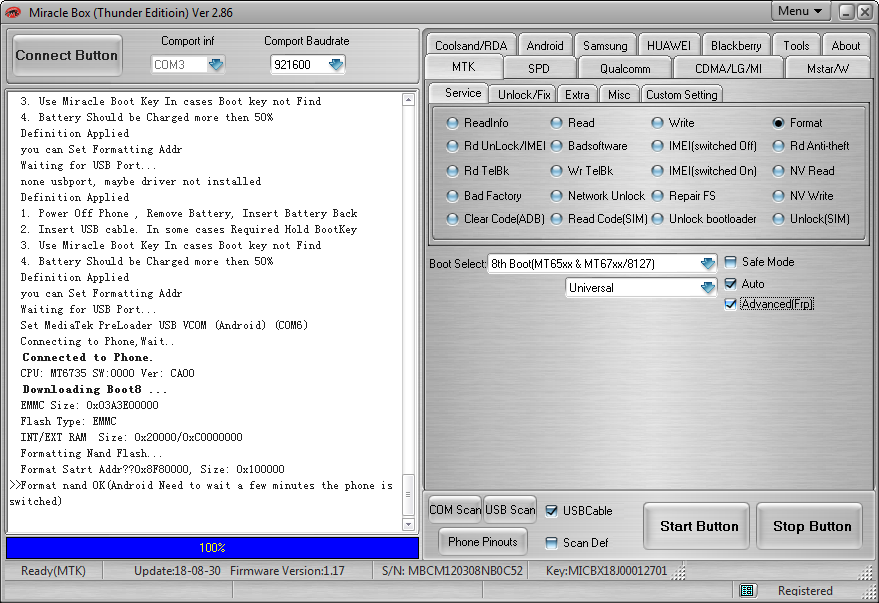Viewport: 879px width, 603px height.
Task: Toggle the Auto checkbox
Action: (730, 284)
